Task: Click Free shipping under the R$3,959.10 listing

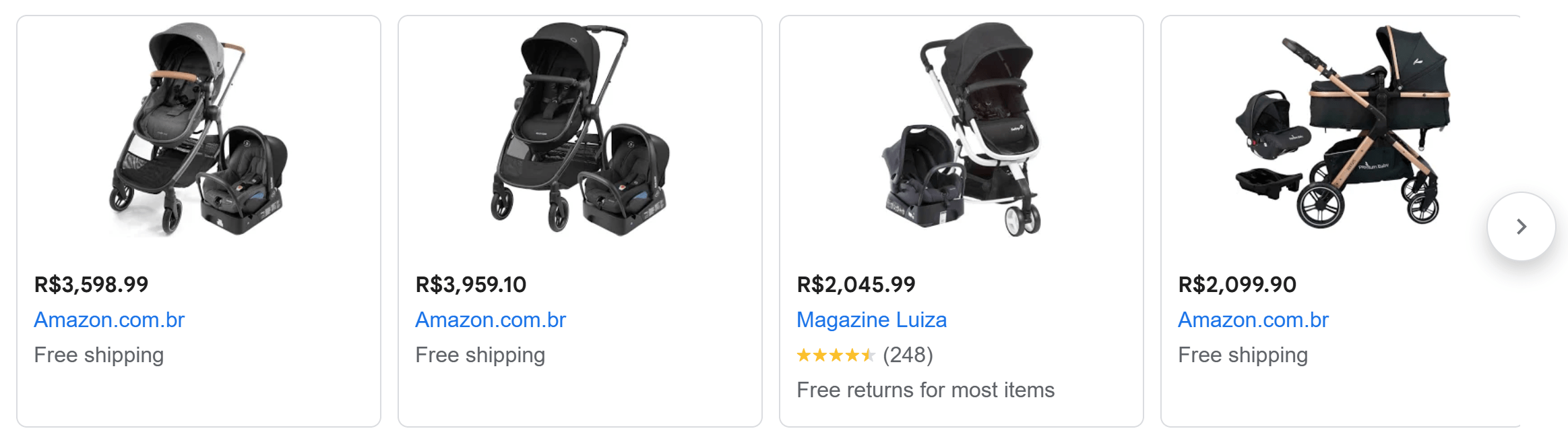Action: click(x=480, y=355)
